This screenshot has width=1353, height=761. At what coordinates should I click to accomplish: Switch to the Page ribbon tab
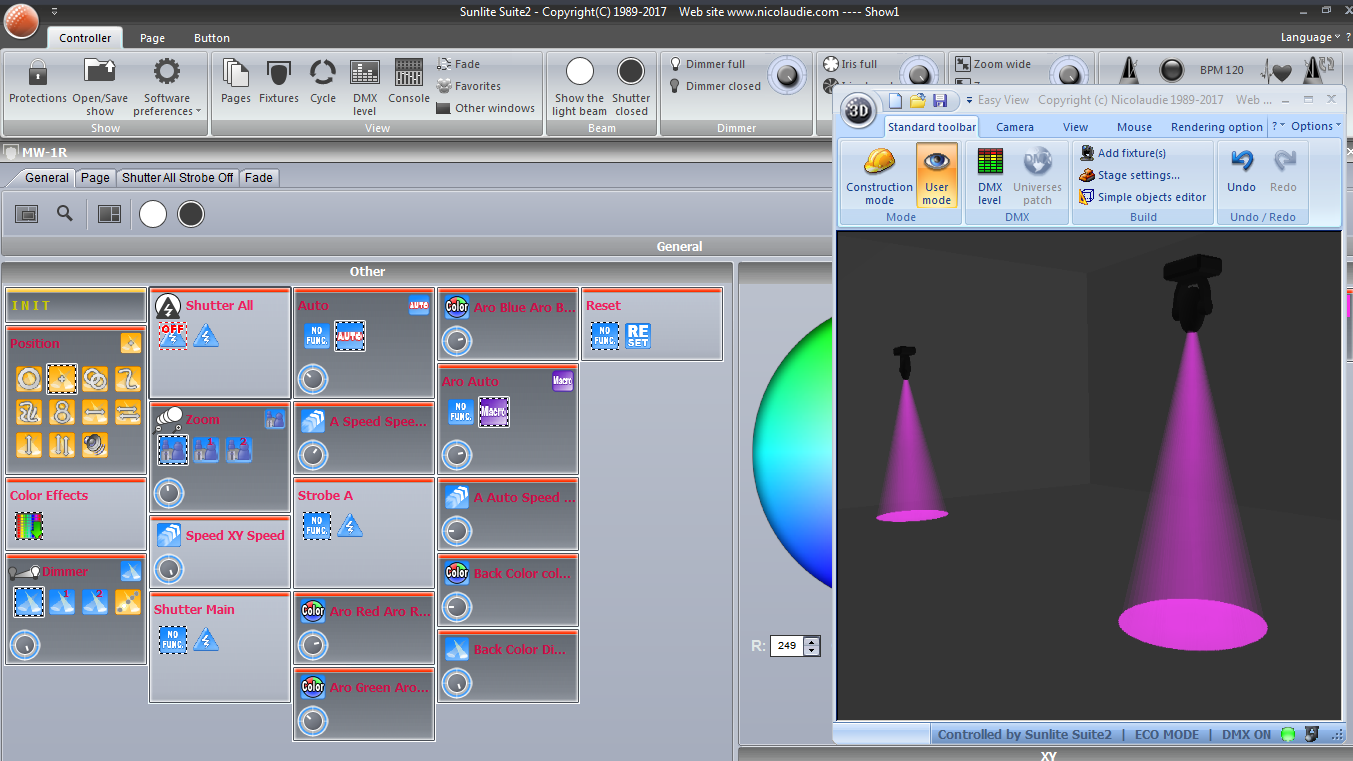point(153,38)
